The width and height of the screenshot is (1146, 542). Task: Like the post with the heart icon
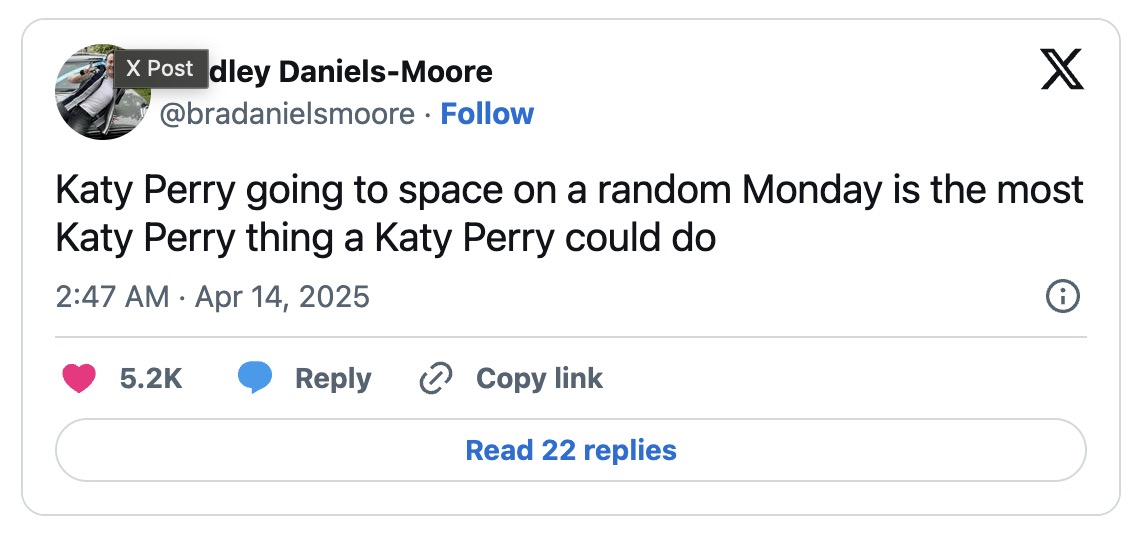(x=79, y=378)
